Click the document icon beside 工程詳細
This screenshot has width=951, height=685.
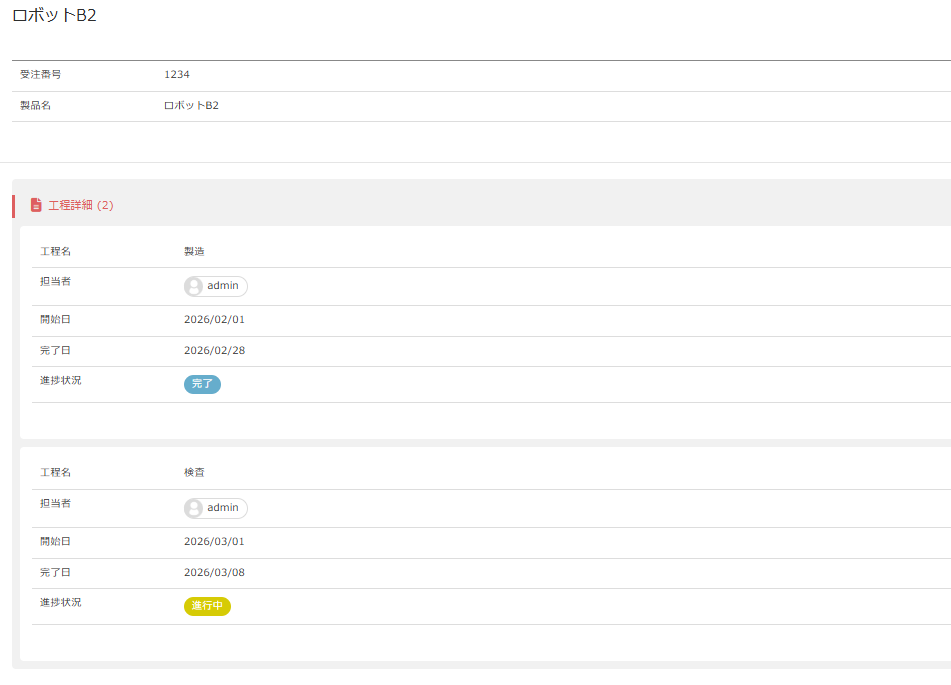(36, 205)
